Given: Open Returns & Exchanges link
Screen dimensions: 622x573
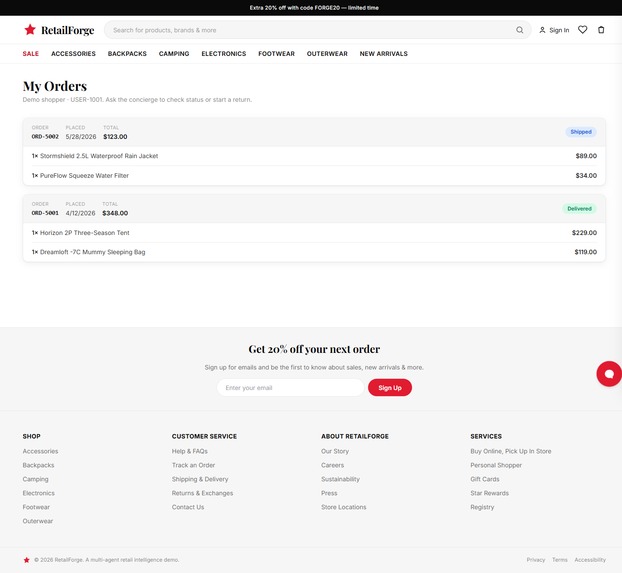Looking at the screenshot, I should coord(202,493).
